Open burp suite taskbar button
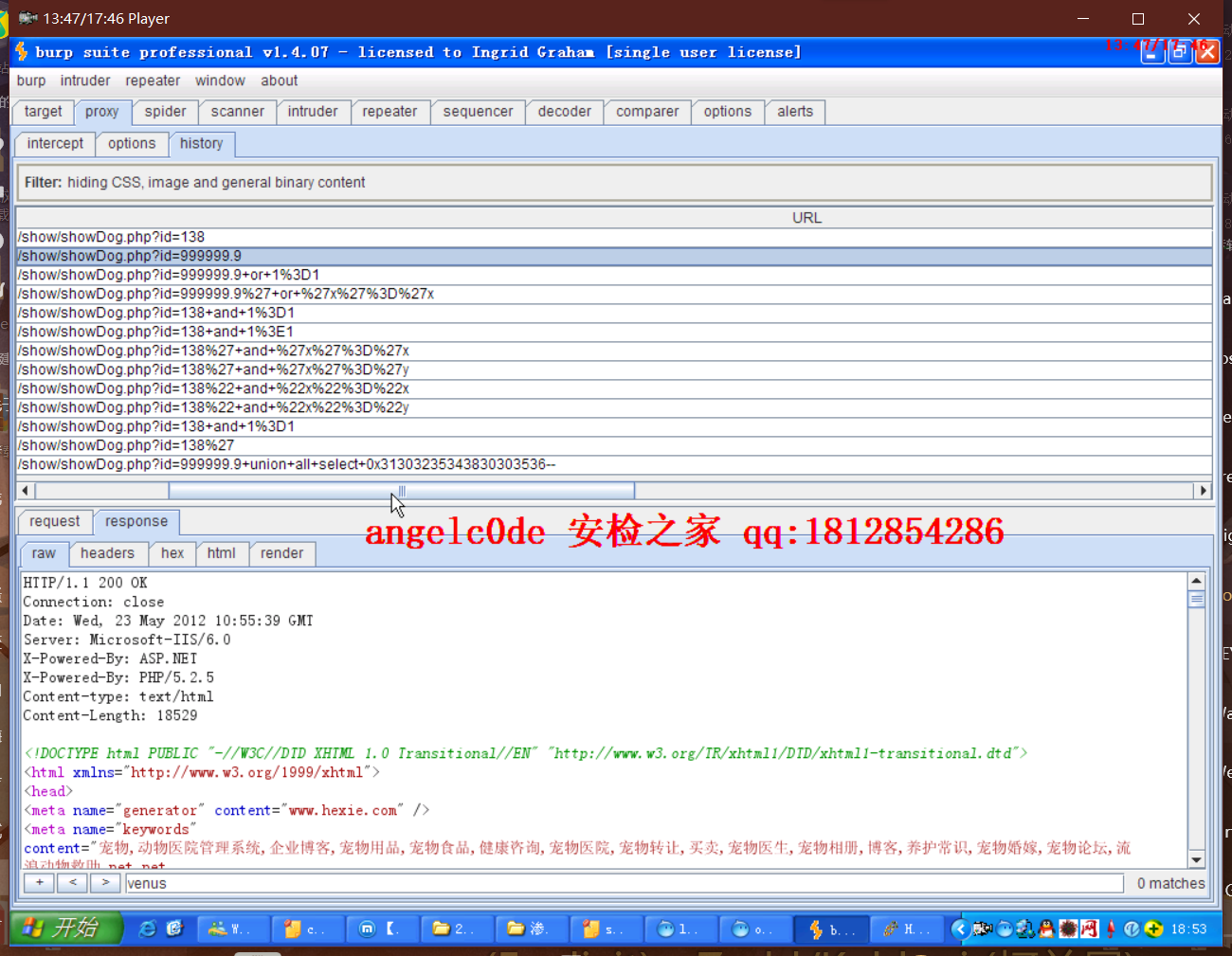The image size is (1232, 956). pos(832,929)
